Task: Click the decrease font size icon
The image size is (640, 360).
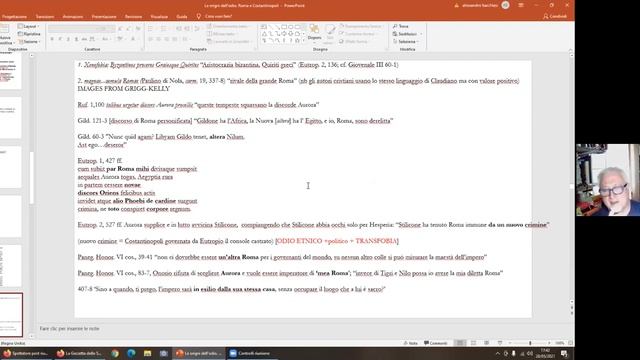Action: 129,29
